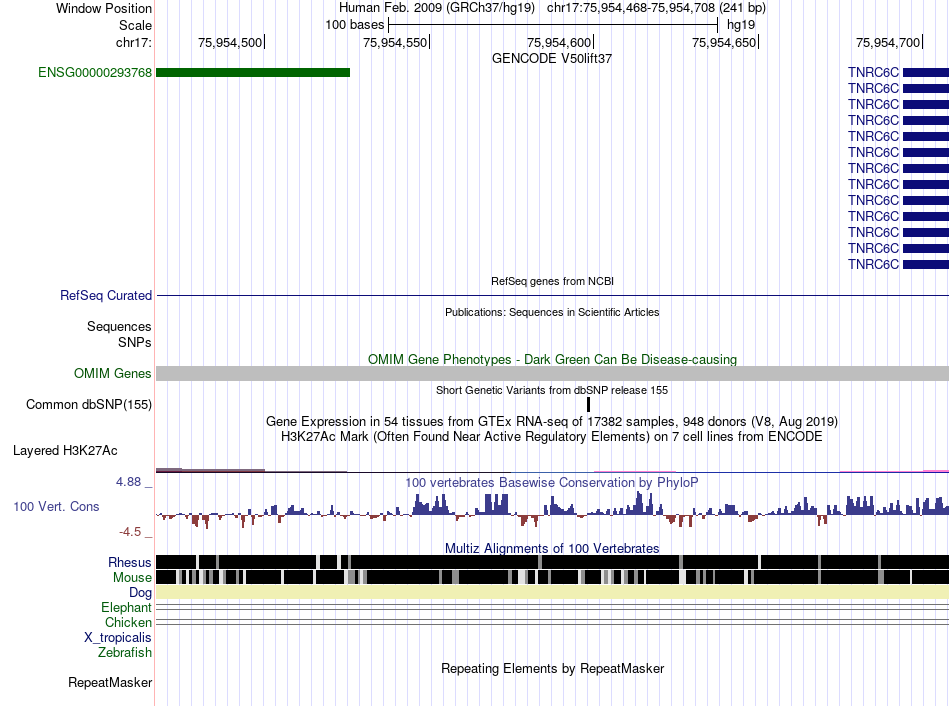
Task: Click the Zebrafish species label
Action: 125,653
